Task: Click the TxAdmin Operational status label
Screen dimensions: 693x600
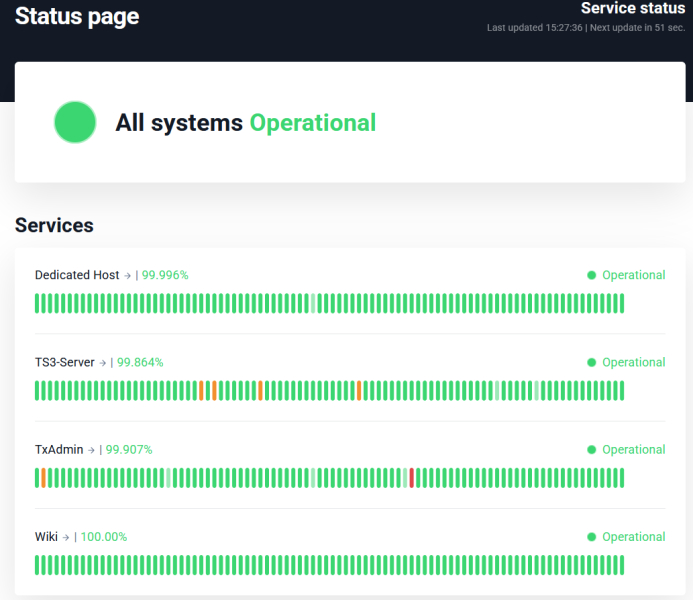Action: 633,450
